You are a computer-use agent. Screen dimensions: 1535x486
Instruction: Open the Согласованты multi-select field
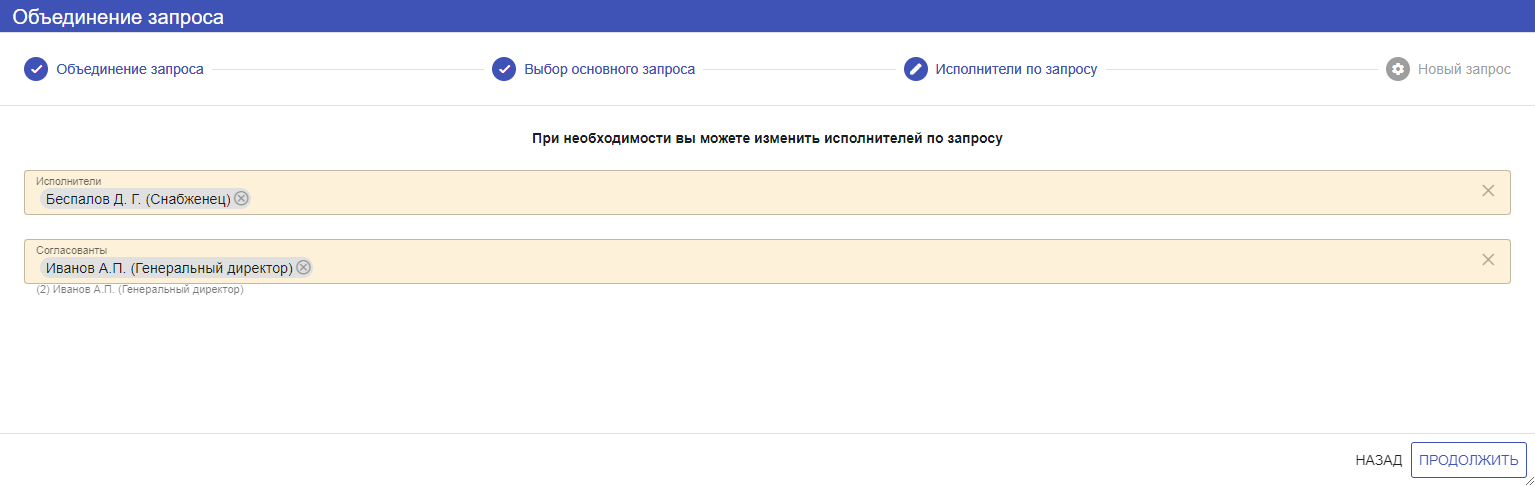click(x=800, y=267)
